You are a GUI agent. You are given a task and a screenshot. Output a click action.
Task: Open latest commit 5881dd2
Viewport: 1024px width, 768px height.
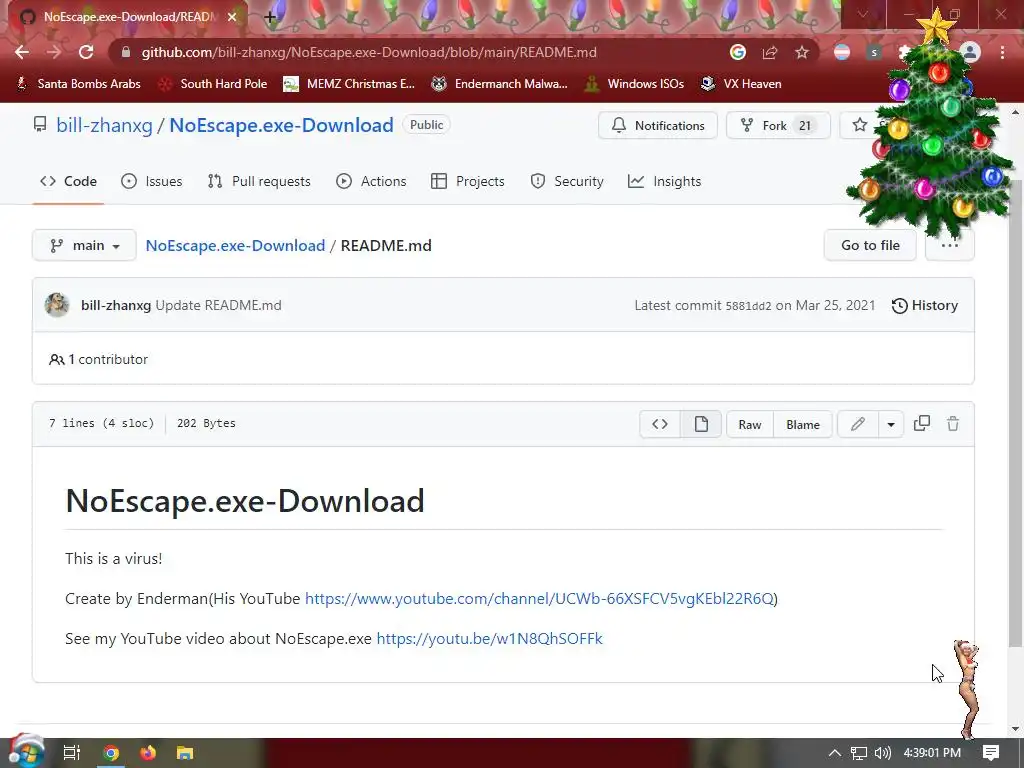coord(748,306)
